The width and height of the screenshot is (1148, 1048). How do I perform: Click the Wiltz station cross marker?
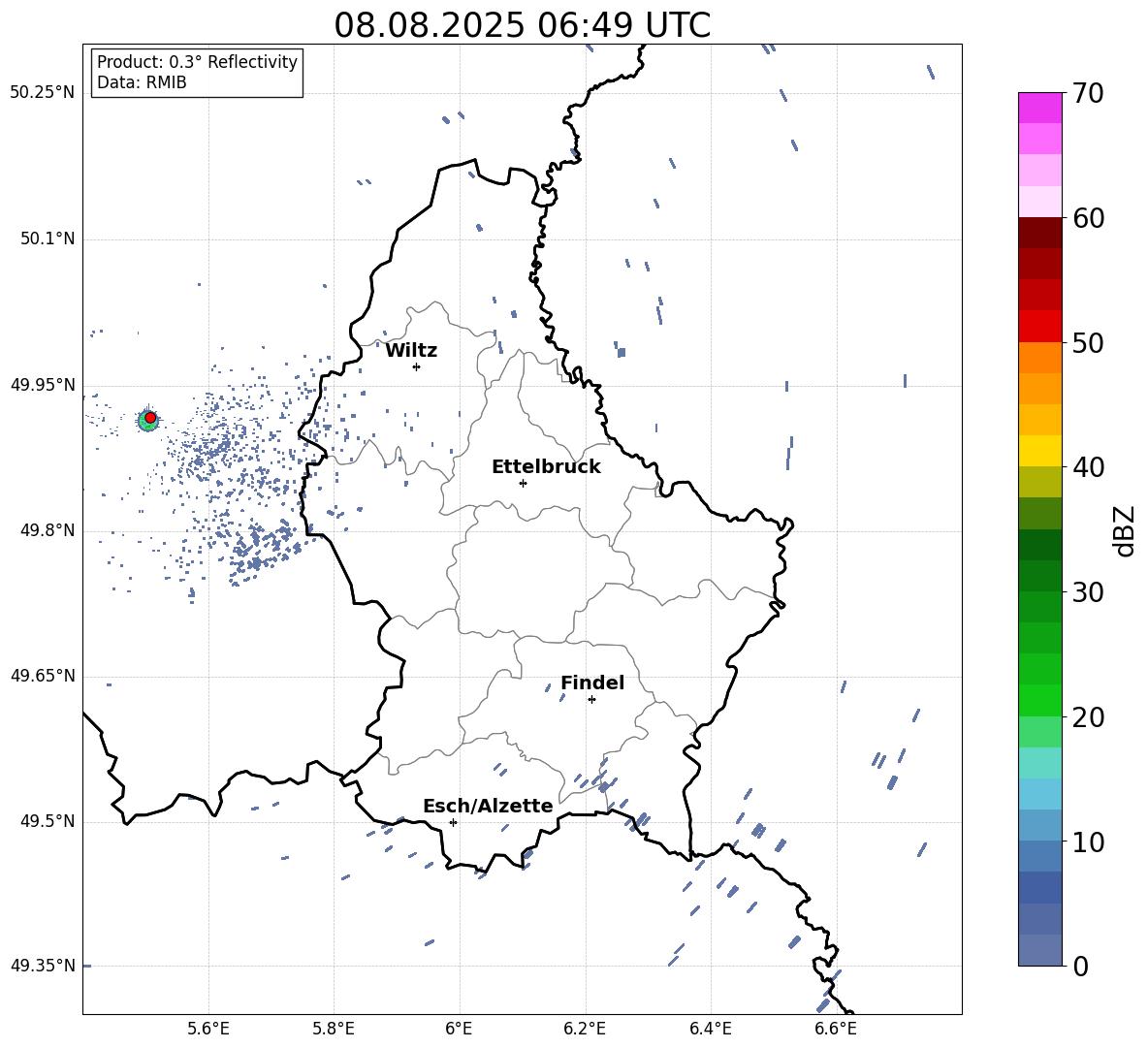pos(417,366)
